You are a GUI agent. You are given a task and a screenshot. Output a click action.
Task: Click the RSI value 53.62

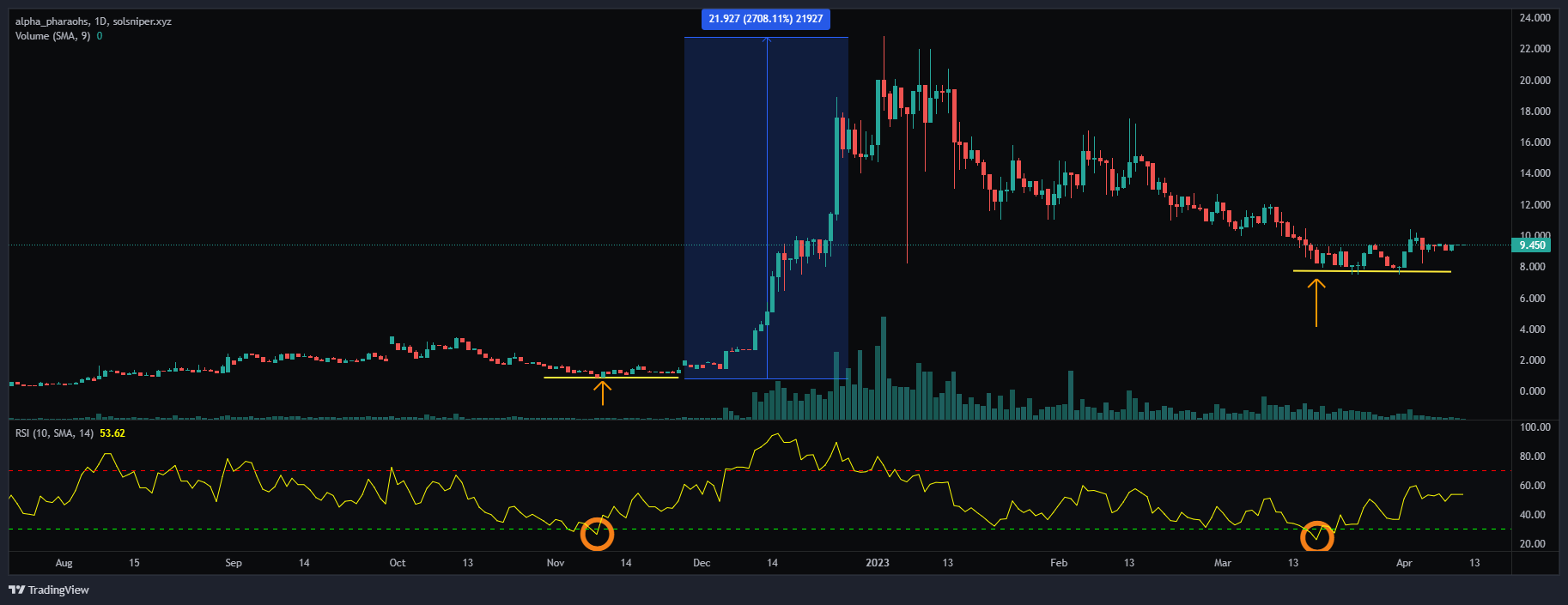click(112, 433)
